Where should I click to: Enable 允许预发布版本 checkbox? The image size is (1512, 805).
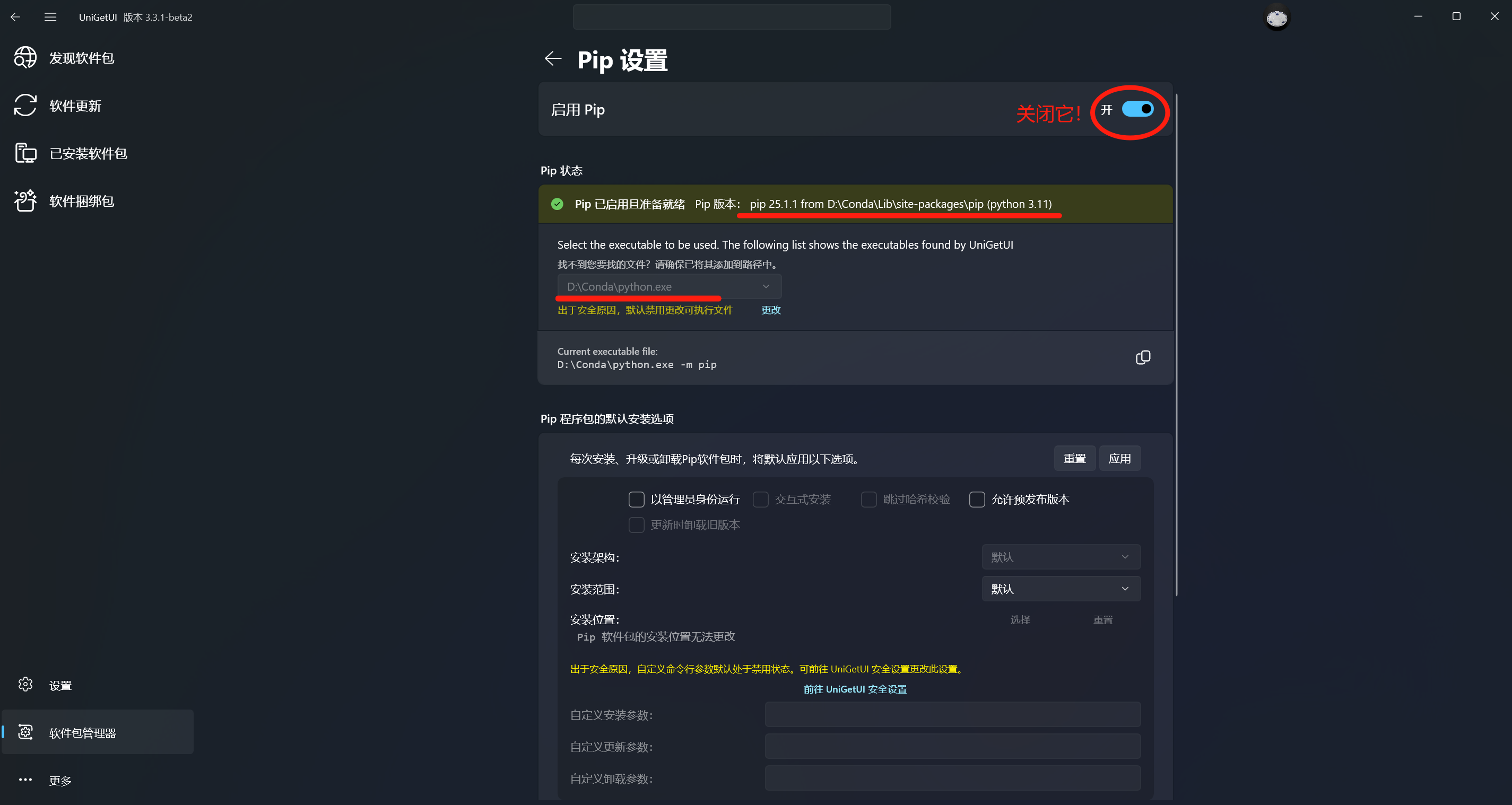(977, 500)
